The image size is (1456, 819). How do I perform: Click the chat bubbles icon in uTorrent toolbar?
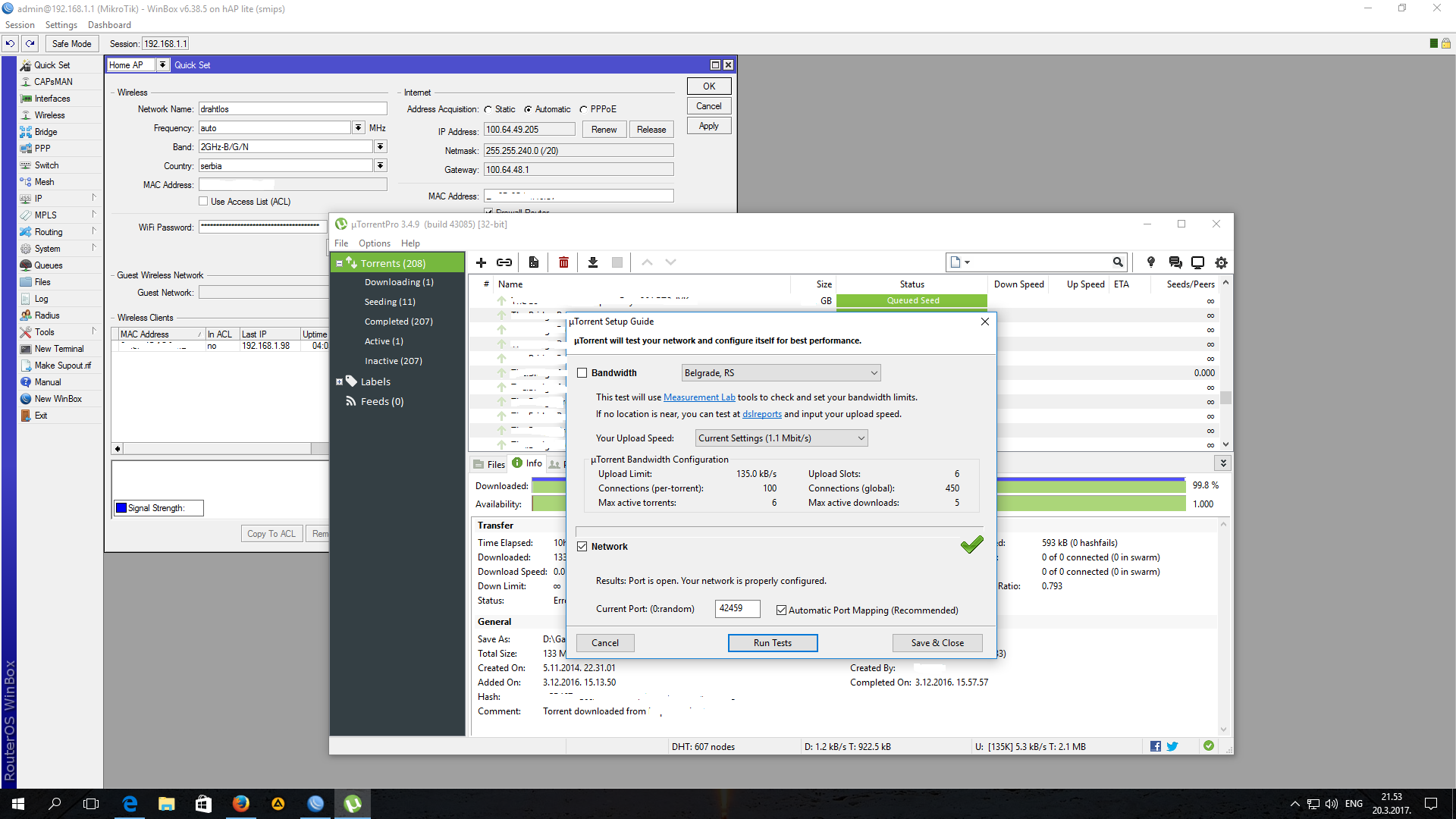click(1175, 262)
